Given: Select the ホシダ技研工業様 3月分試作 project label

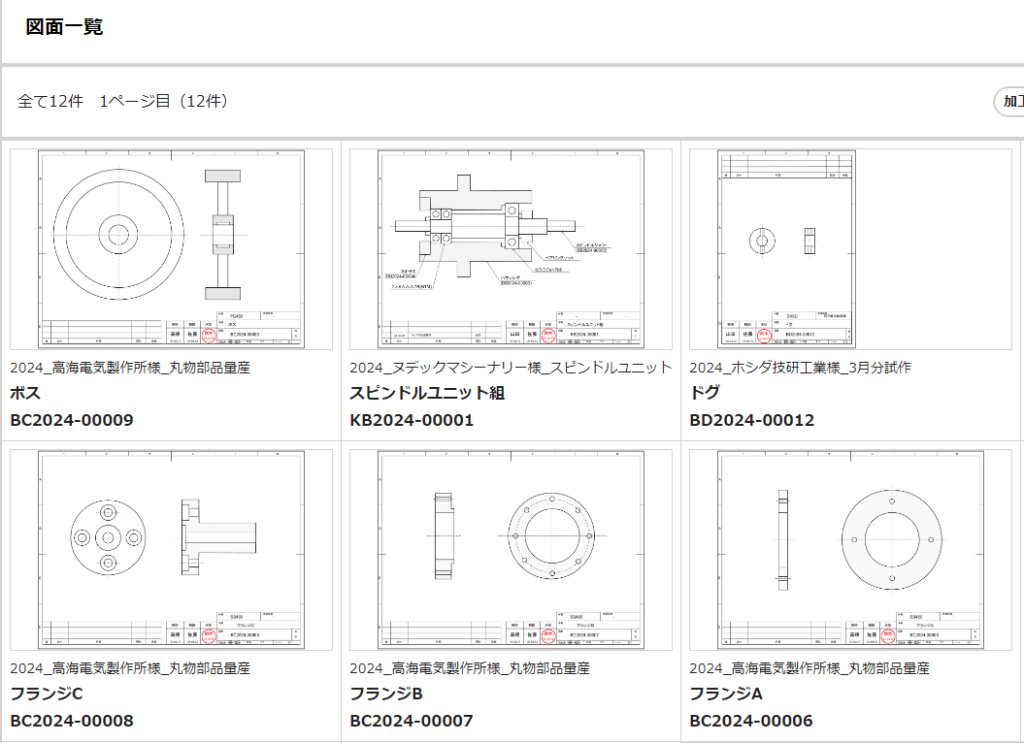Looking at the screenshot, I should (800, 368).
